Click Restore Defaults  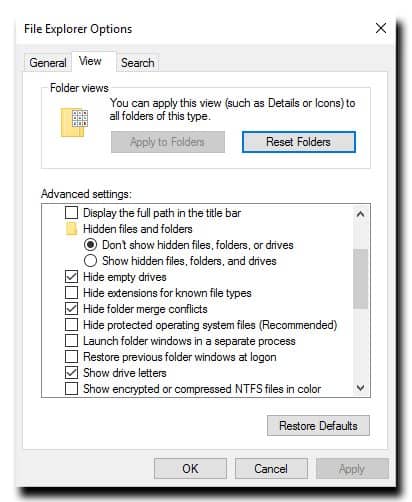tap(318, 426)
